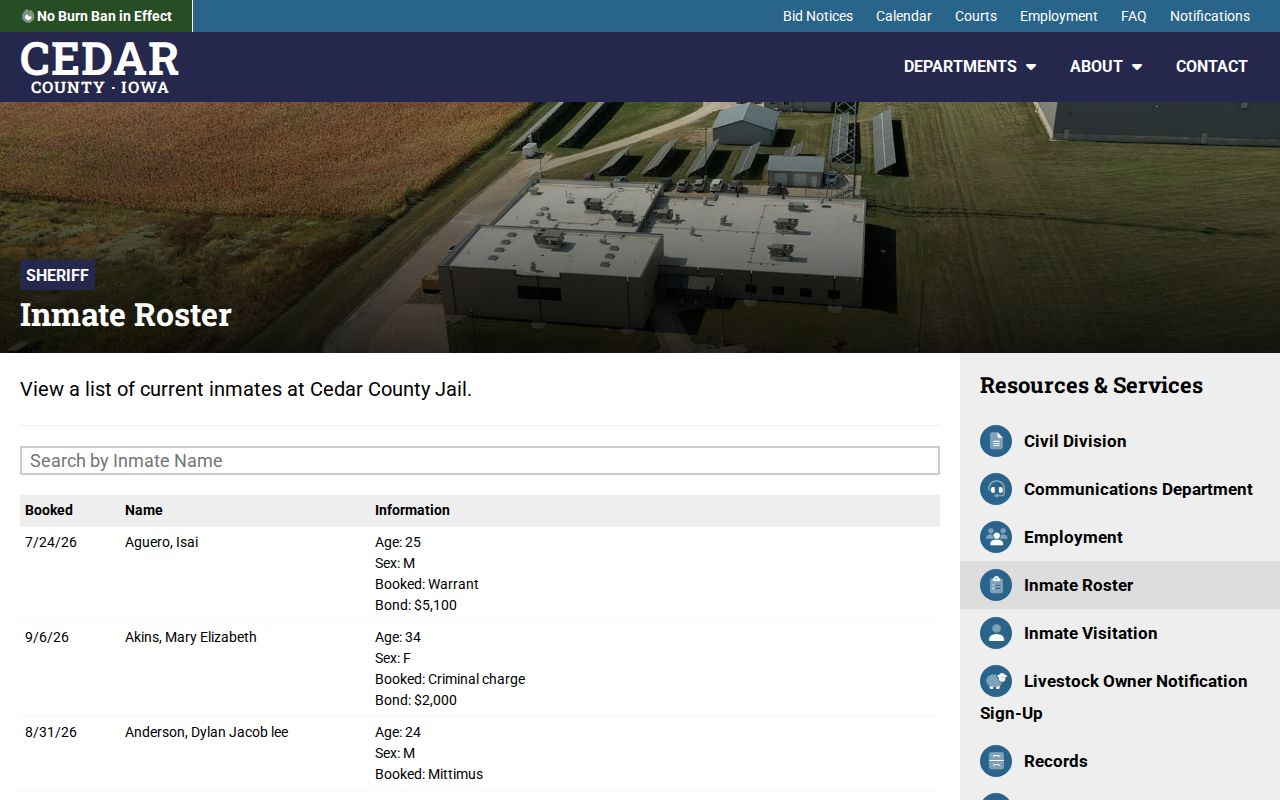Viewport: 1280px width, 800px height.
Task: Click booked date 9/6/26
Action: [x=47, y=637]
